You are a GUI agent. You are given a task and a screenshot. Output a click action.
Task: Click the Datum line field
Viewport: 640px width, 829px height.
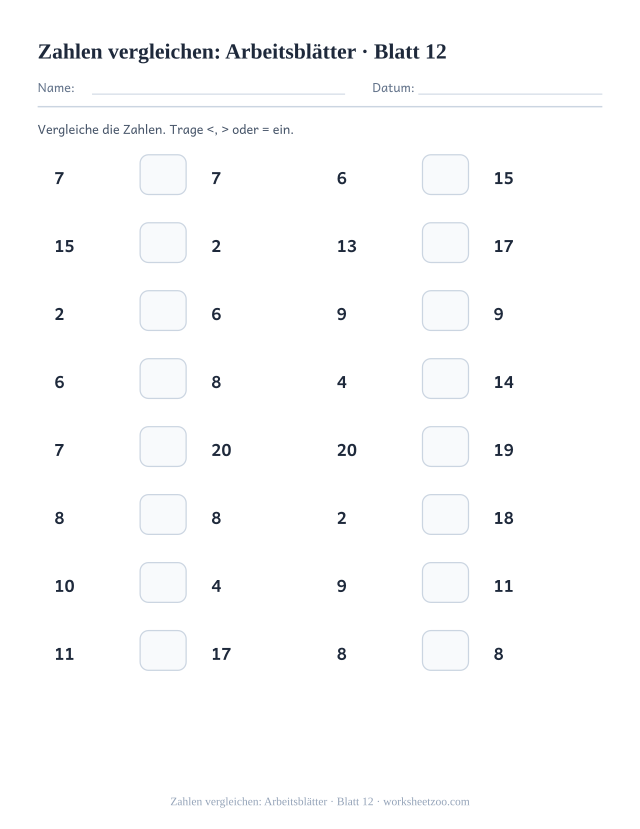click(510, 88)
